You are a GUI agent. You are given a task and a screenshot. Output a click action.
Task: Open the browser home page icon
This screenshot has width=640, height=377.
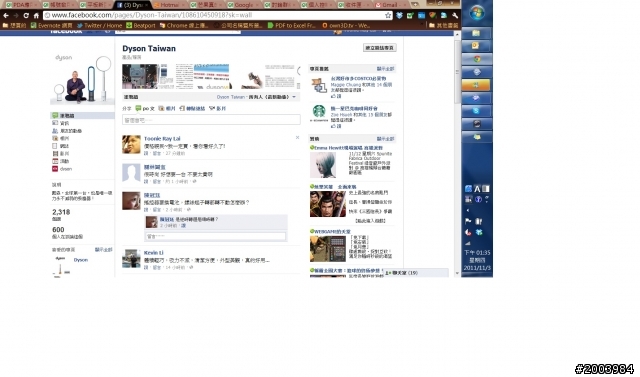(36, 15)
